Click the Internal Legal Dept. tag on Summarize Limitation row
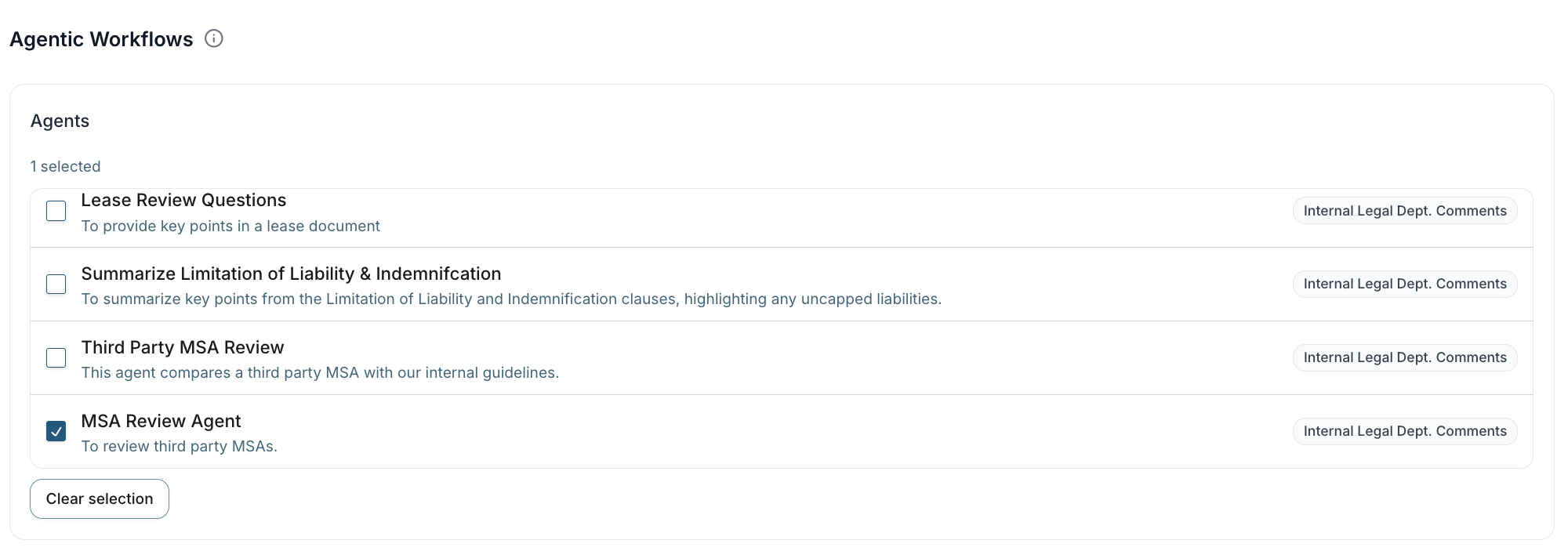The image size is (1568, 551). [x=1404, y=284]
